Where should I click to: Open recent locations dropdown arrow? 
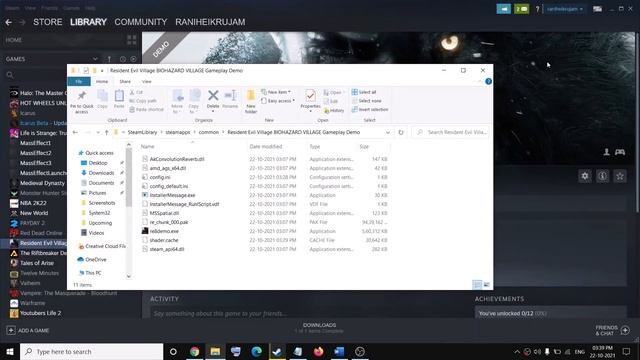pos(98,132)
